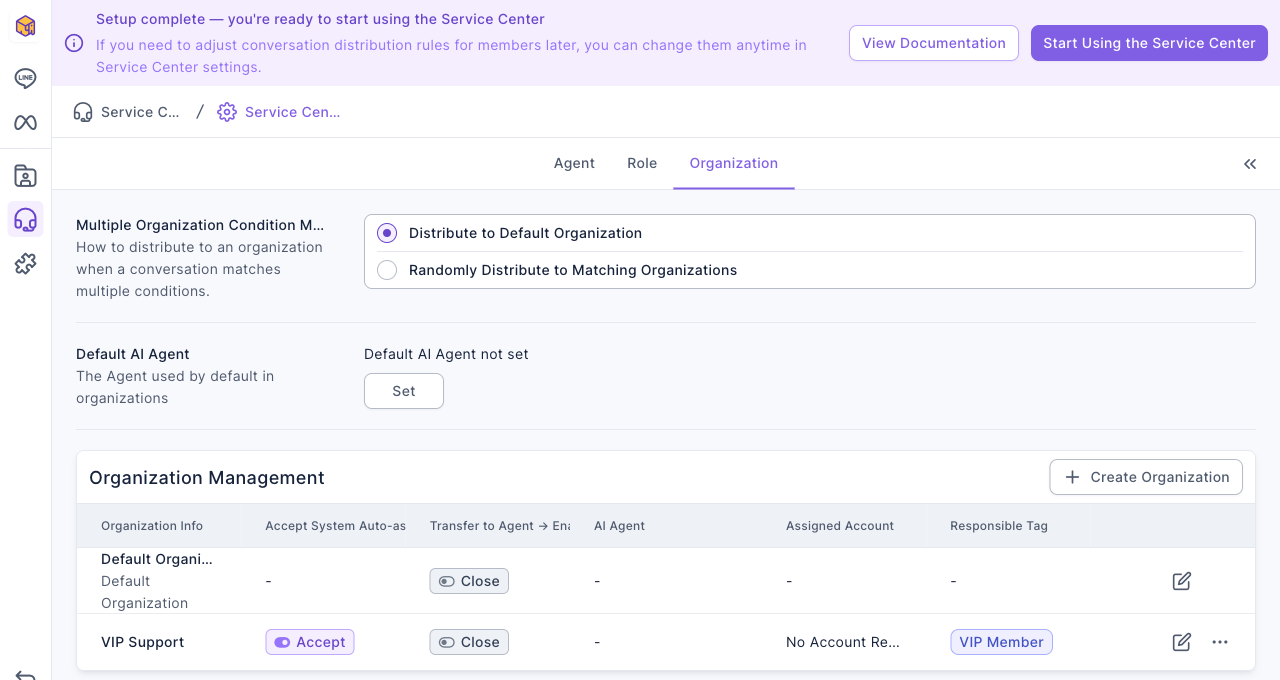Screen dimensions: 1280x680
Task: Edit the Default Organization row
Action: tap(1182, 581)
